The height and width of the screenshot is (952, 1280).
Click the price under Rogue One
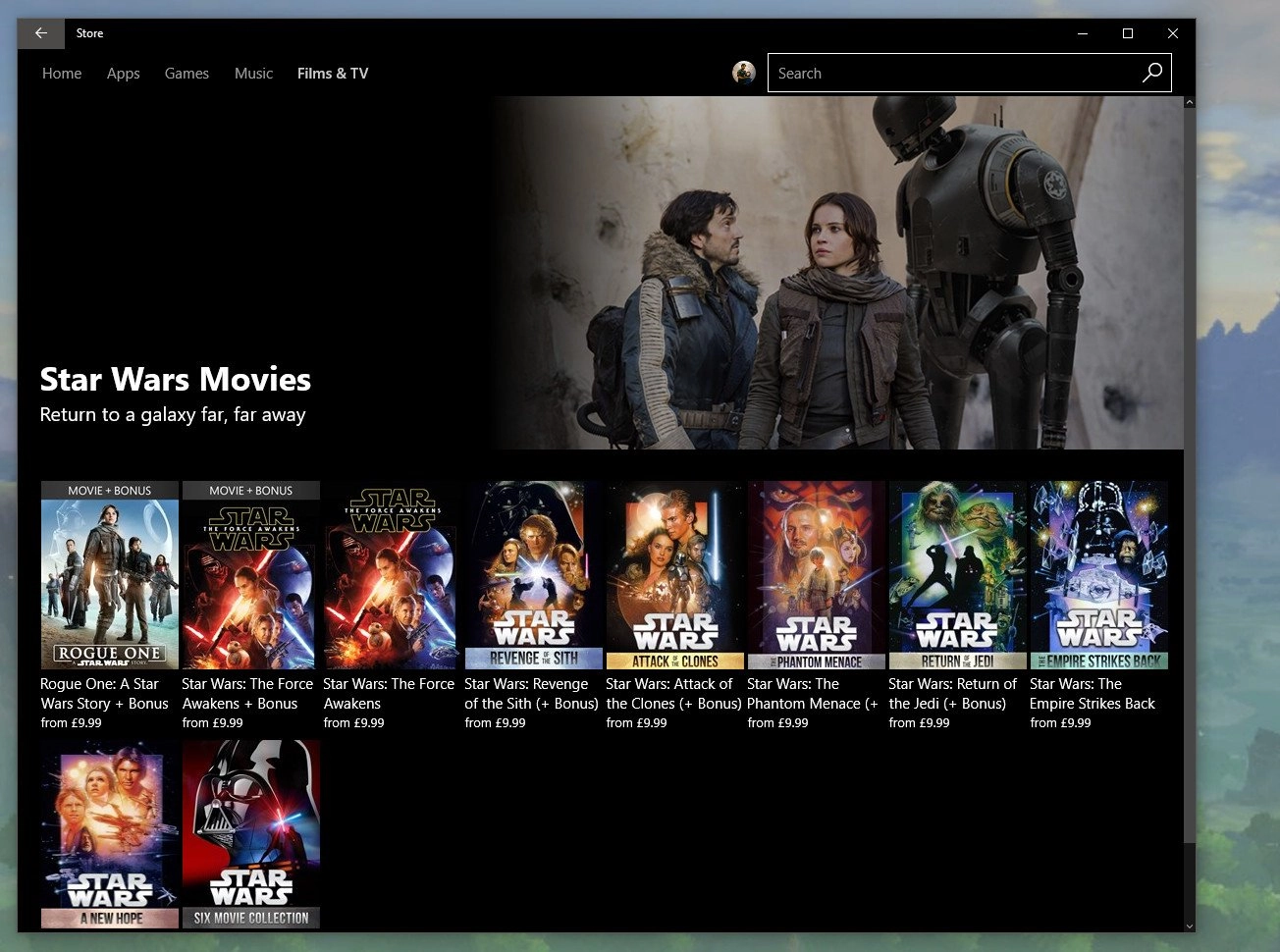tap(71, 723)
